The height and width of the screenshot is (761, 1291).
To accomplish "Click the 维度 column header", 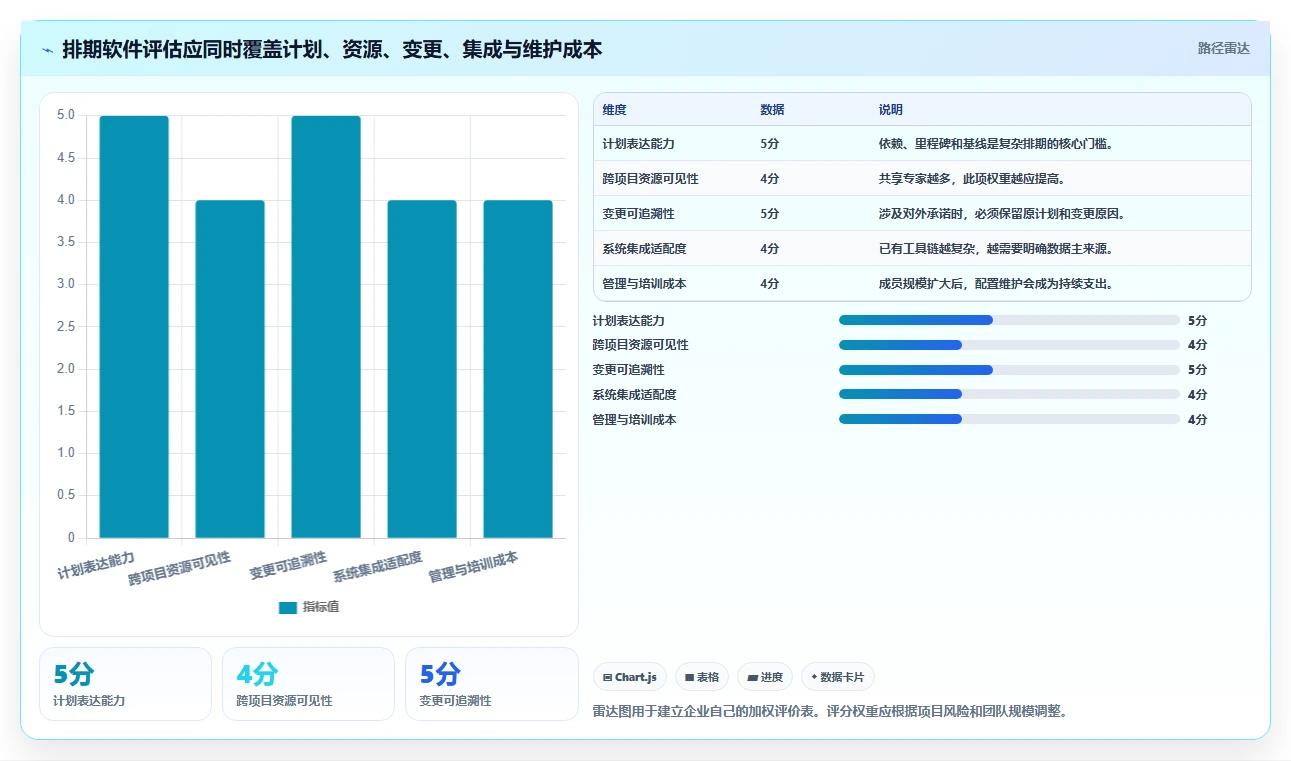I will pos(615,110).
